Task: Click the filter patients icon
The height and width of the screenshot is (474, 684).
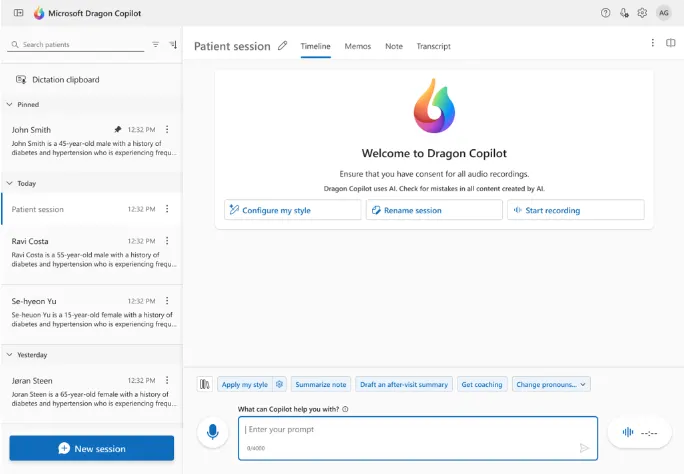Action: pos(155,44)
